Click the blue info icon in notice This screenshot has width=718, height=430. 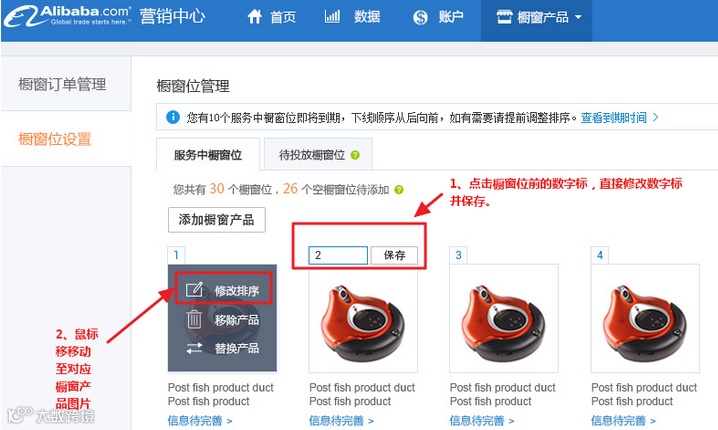click(173, 117)
